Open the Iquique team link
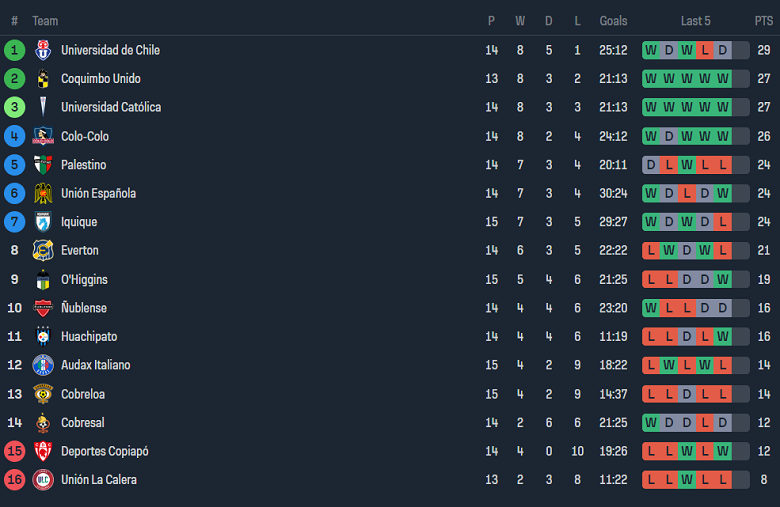This screenshot has width=780, height=507. click(x=81, y=222)
